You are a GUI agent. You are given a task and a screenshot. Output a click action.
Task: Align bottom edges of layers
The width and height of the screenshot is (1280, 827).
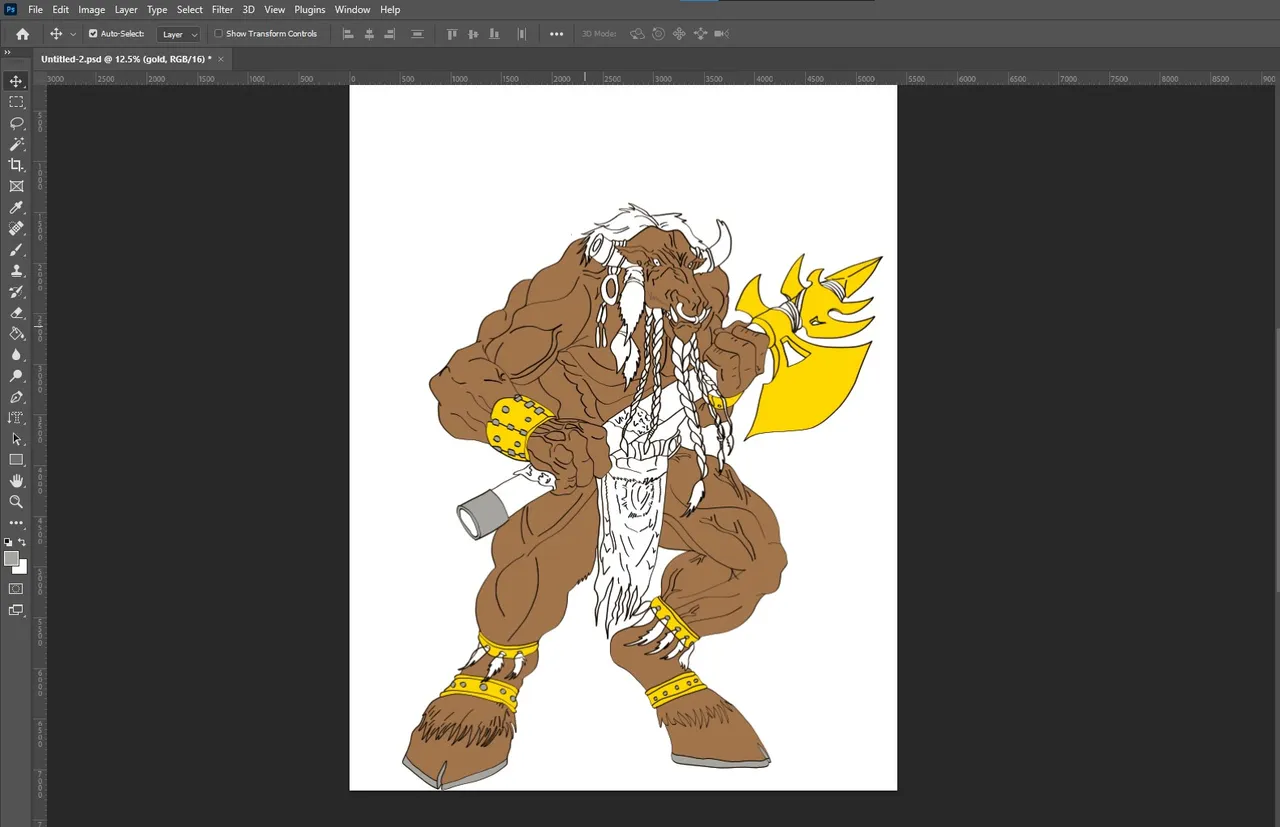point(494,34)
